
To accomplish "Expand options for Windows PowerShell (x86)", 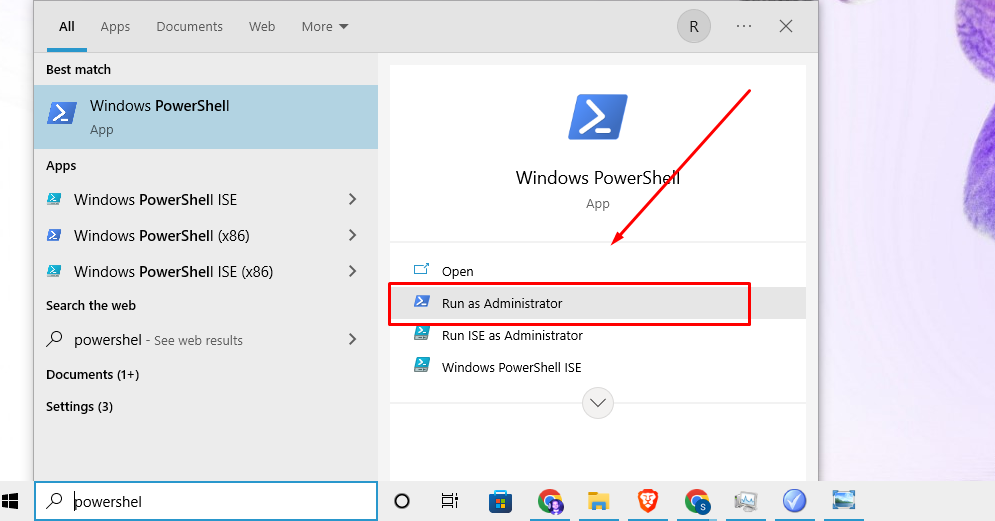I will click(353, 235).
